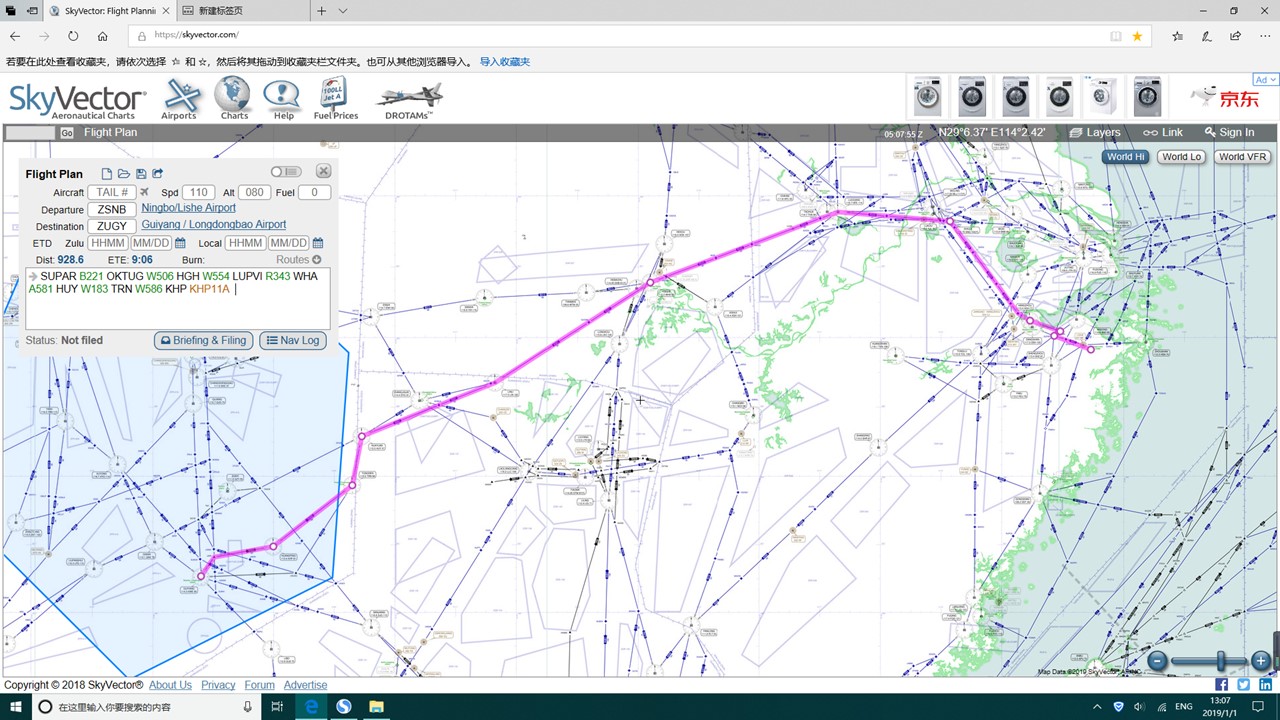The width and height of the screenshot is (1280, 720).
Task: Click the Twitter share icon
Action: point(1243,685)
